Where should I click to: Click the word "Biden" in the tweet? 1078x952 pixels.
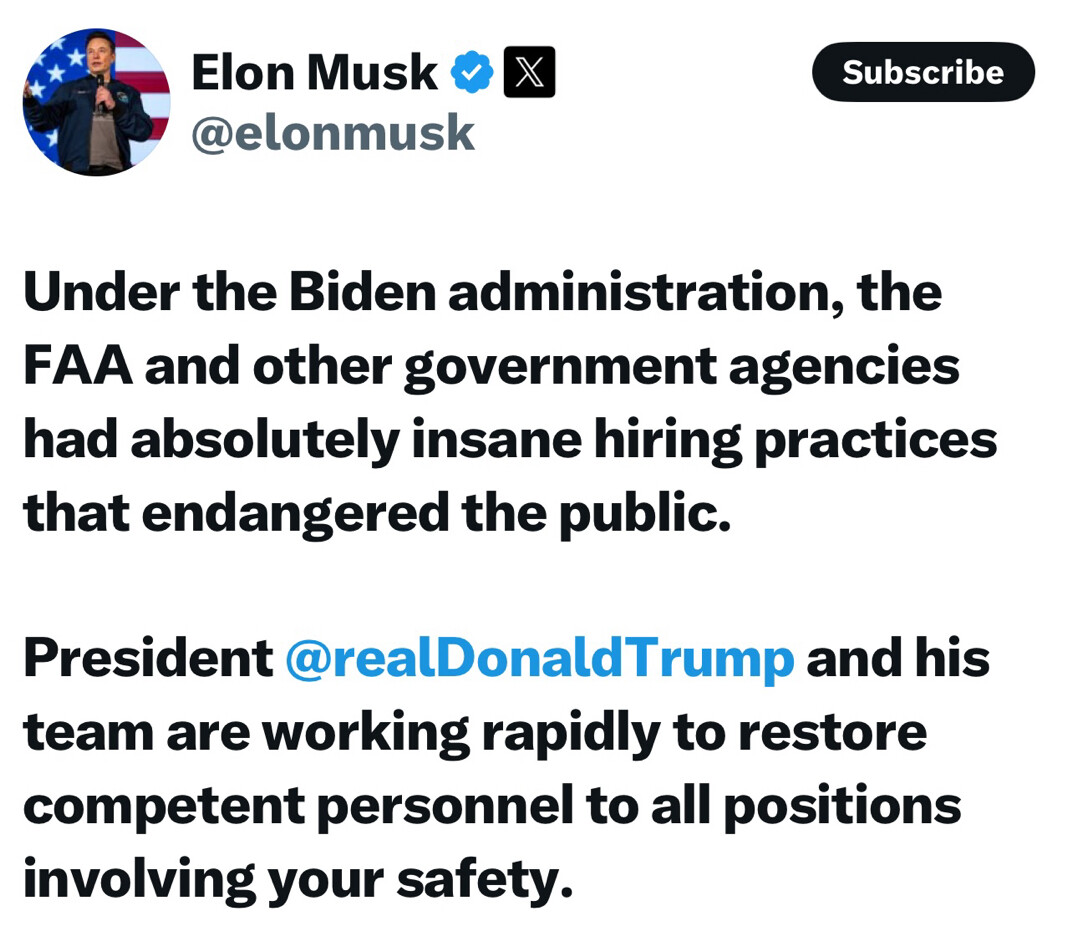(362, 292)
